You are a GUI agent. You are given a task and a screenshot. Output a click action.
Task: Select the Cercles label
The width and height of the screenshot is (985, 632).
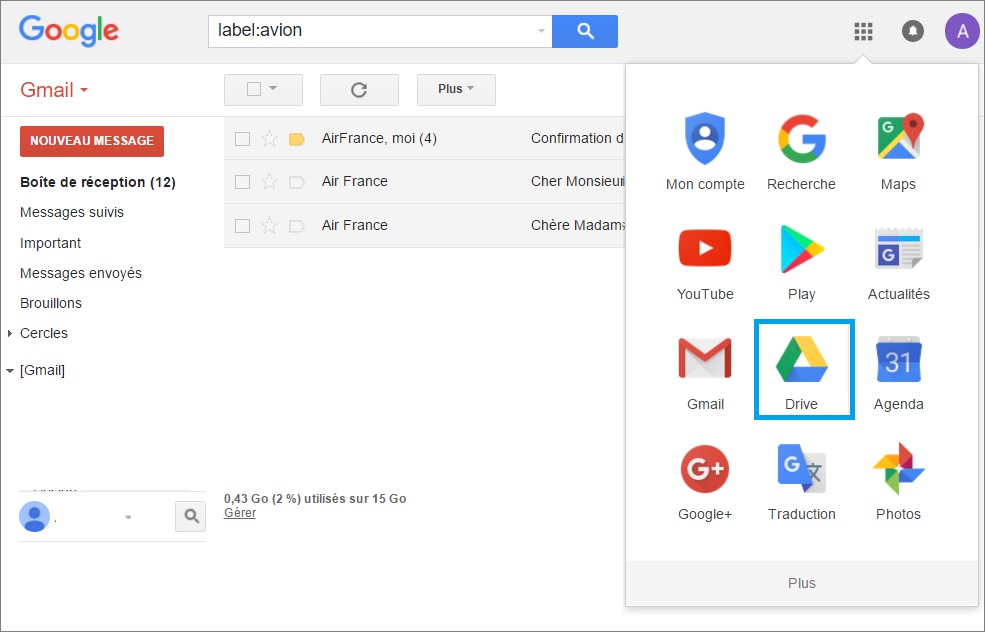[44, 334]
